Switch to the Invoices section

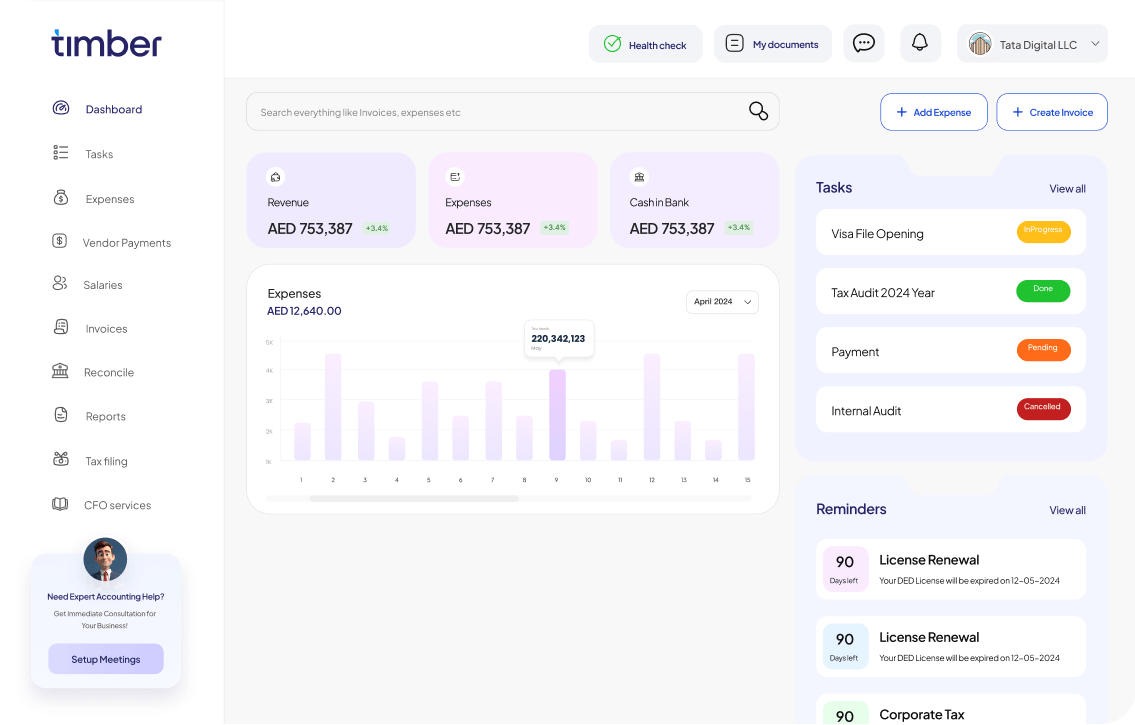pos(60,328)
